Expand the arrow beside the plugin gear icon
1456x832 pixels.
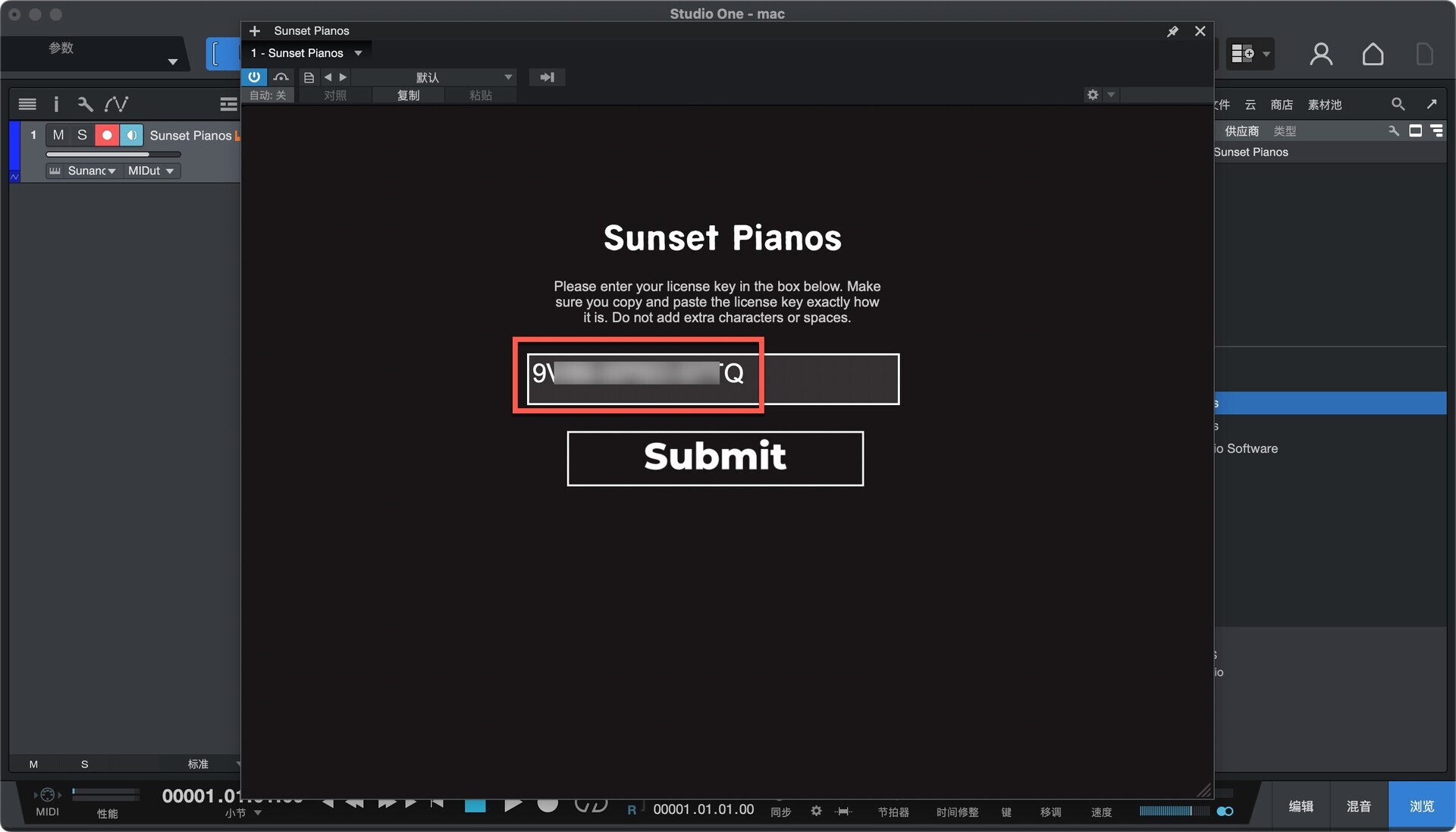click(x=1111, y=95)
